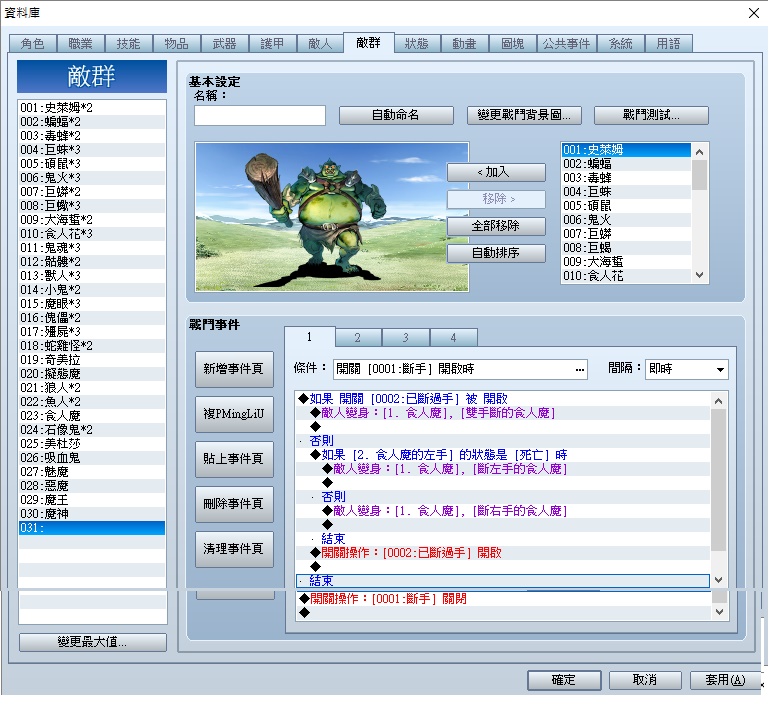Select troop 023:食人魔
The height and width of the screenshot is (720, 770).
coord(92,416)
